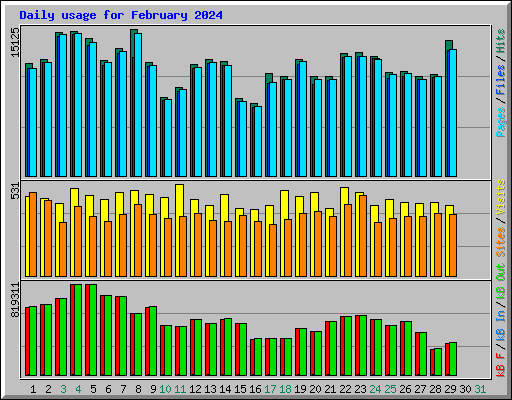The width and height of the screenshot is (512, 400).
Task: Click day label 23 on x-axis
Action: tap(360, 389)
